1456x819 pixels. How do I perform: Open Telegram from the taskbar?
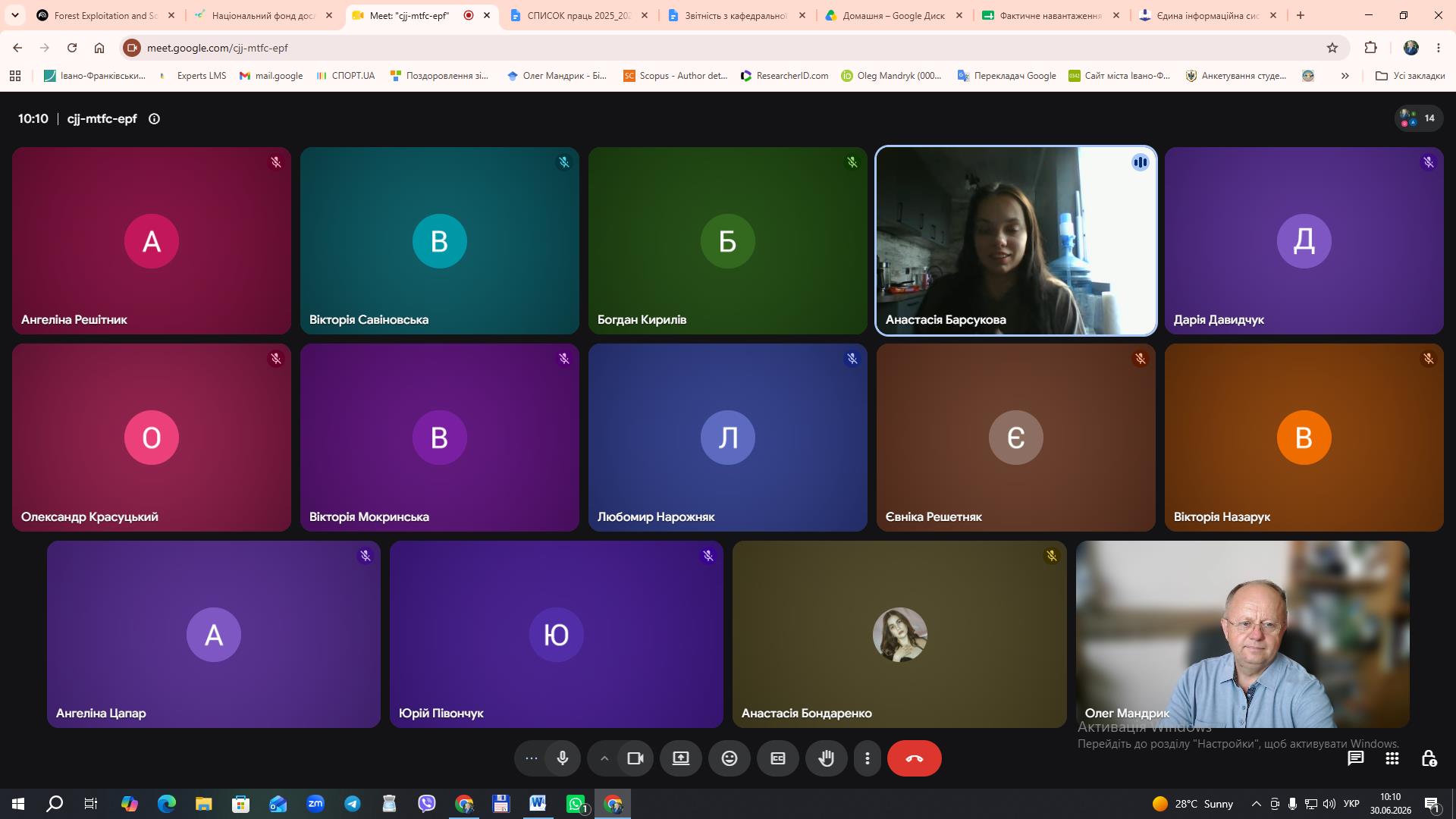tap(353, 804)
